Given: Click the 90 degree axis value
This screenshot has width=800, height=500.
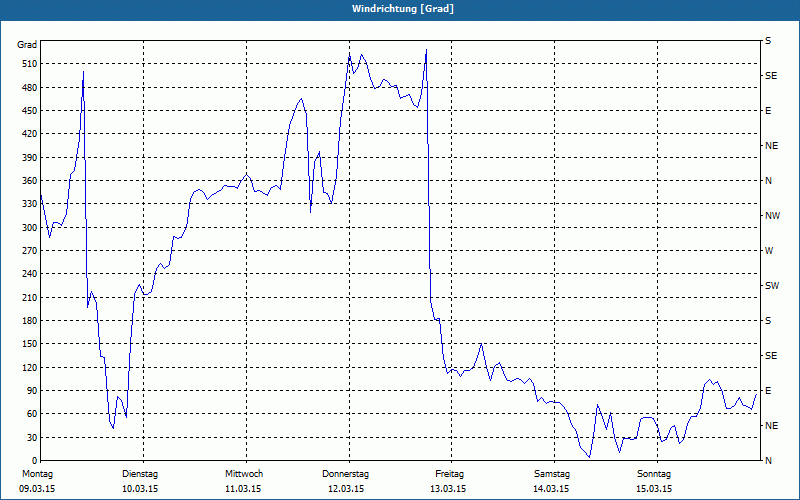Looking at the screenshot, I should 32,391.
